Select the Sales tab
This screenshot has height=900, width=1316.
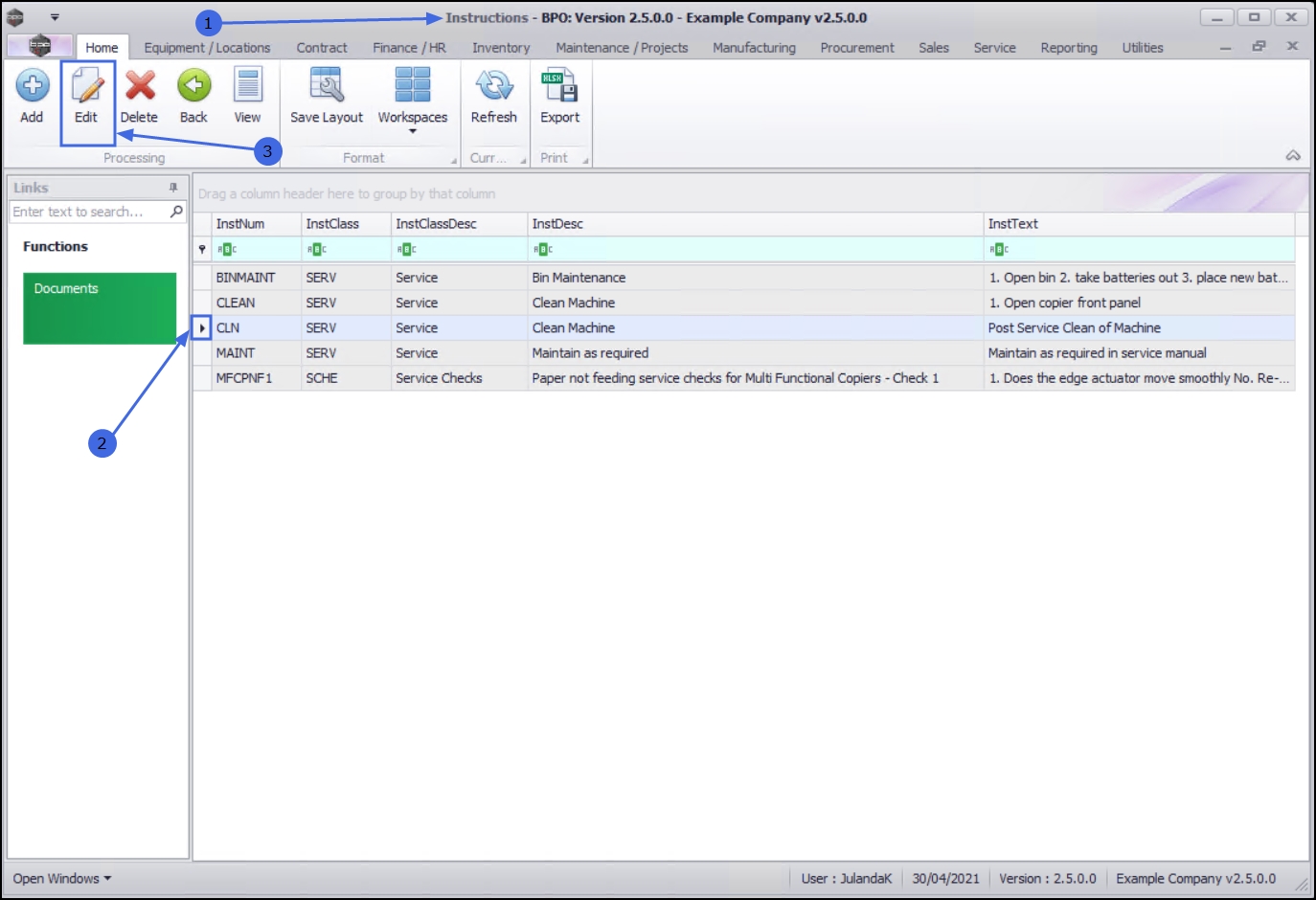point(934,47)
